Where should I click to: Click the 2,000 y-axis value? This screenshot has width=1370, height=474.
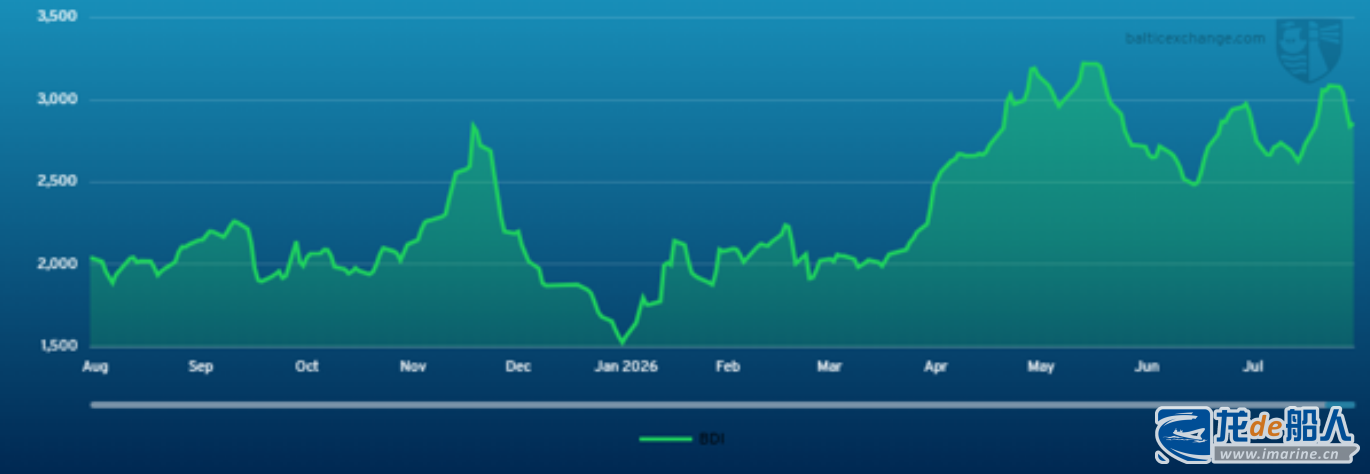pos(58,264)
